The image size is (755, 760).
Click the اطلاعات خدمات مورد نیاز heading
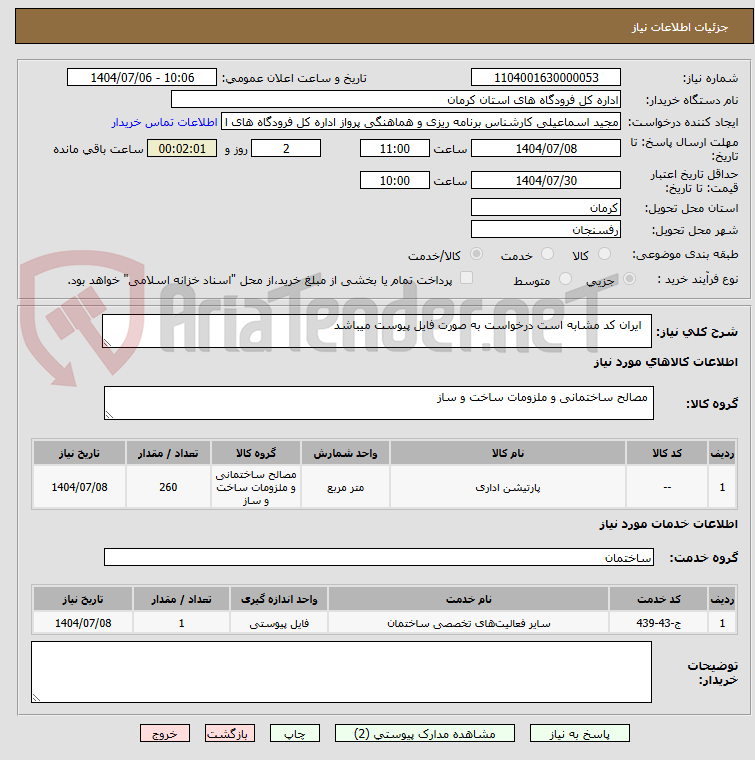669,524
